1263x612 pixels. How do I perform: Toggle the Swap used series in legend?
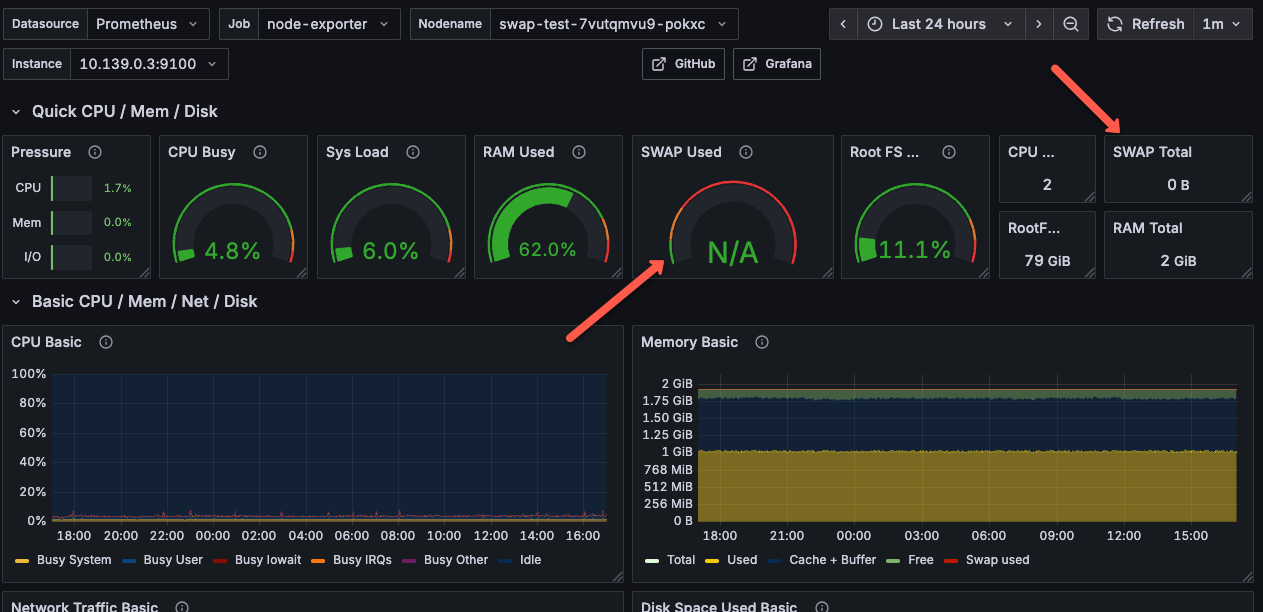point(998,560)
